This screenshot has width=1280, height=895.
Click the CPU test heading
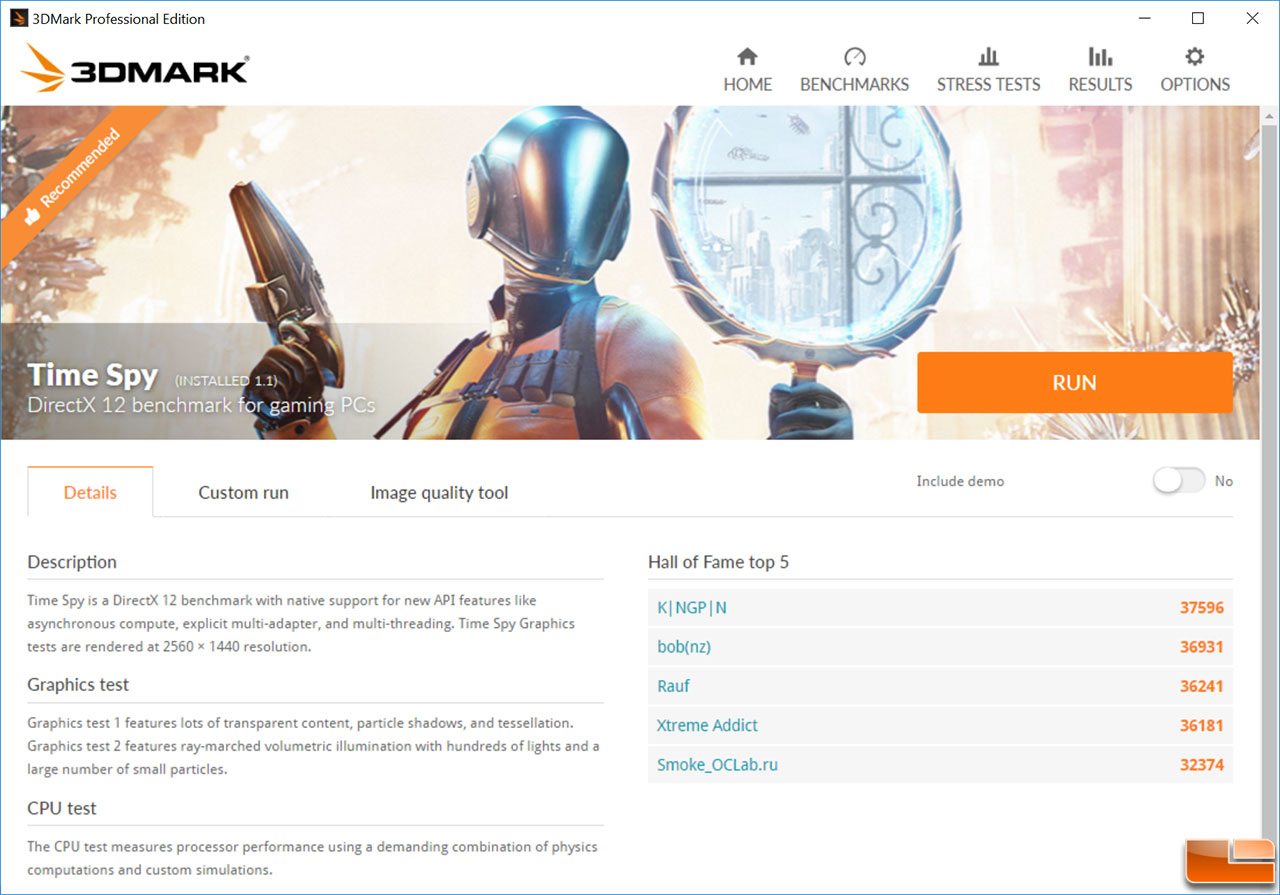tap(62, 808)
